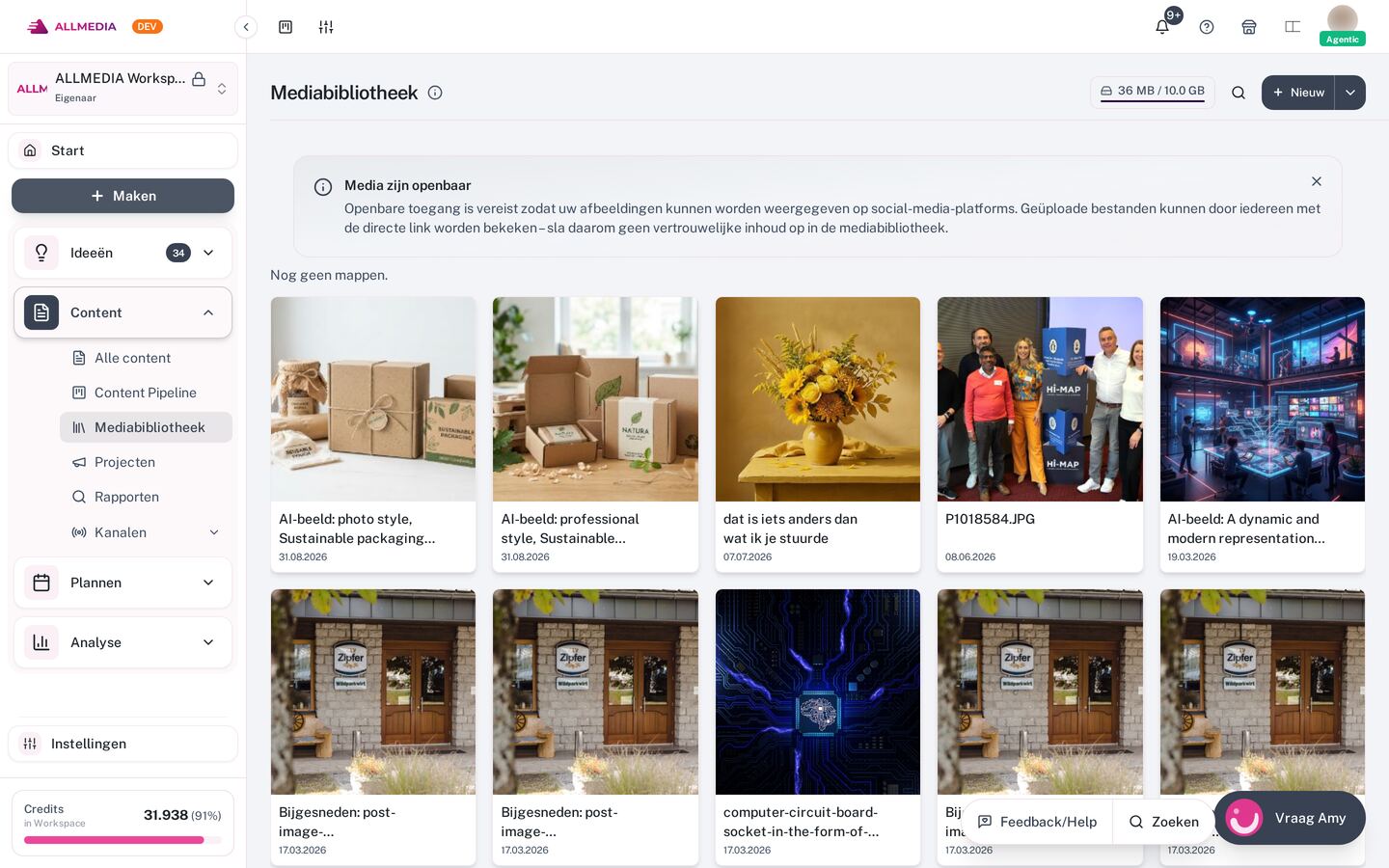Screen dimensions: 1389x868
Task: Open the help question mark icon
Action: point(1207,27)
